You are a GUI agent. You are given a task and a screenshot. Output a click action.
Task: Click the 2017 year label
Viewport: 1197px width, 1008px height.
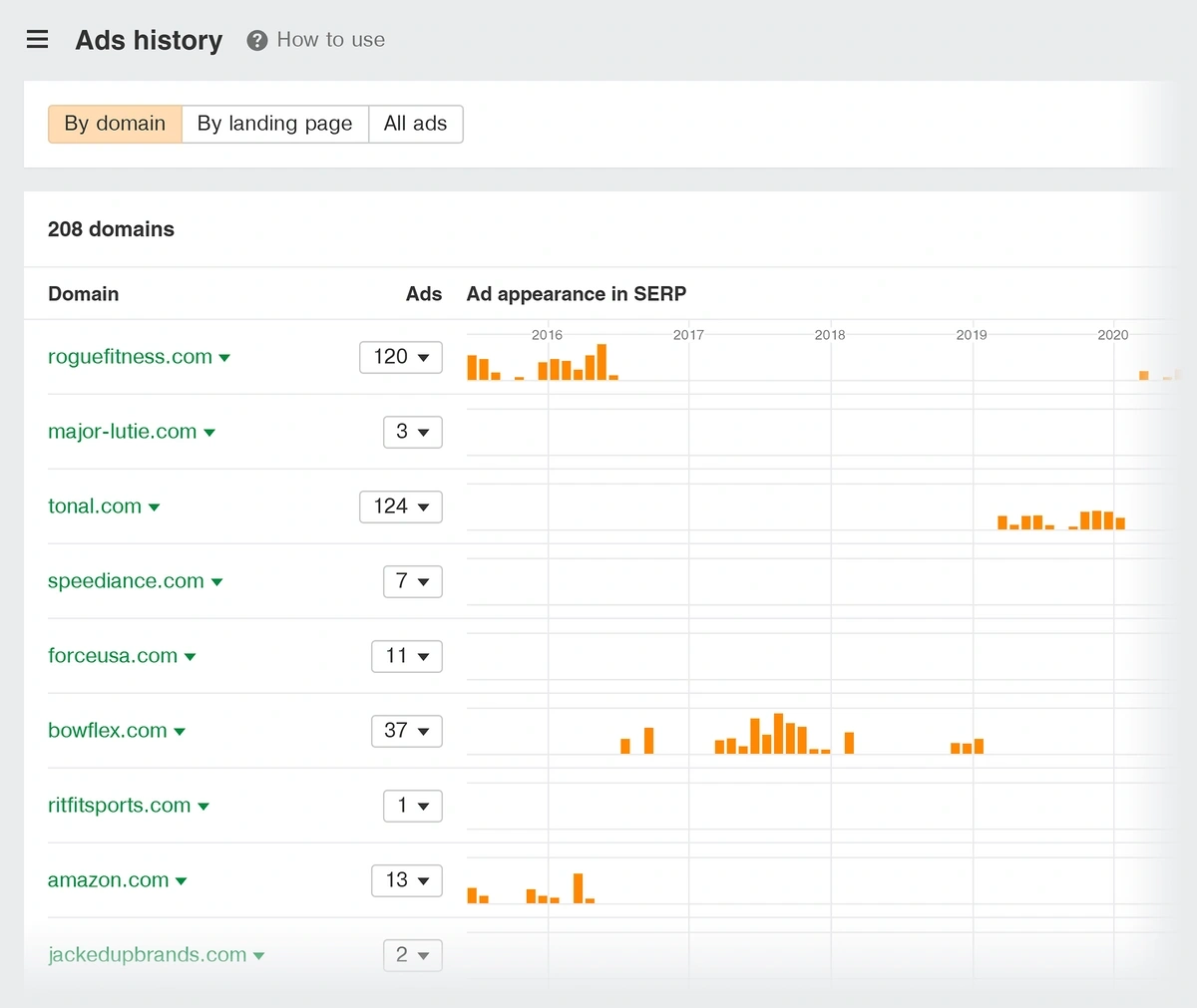click(688, 335)
